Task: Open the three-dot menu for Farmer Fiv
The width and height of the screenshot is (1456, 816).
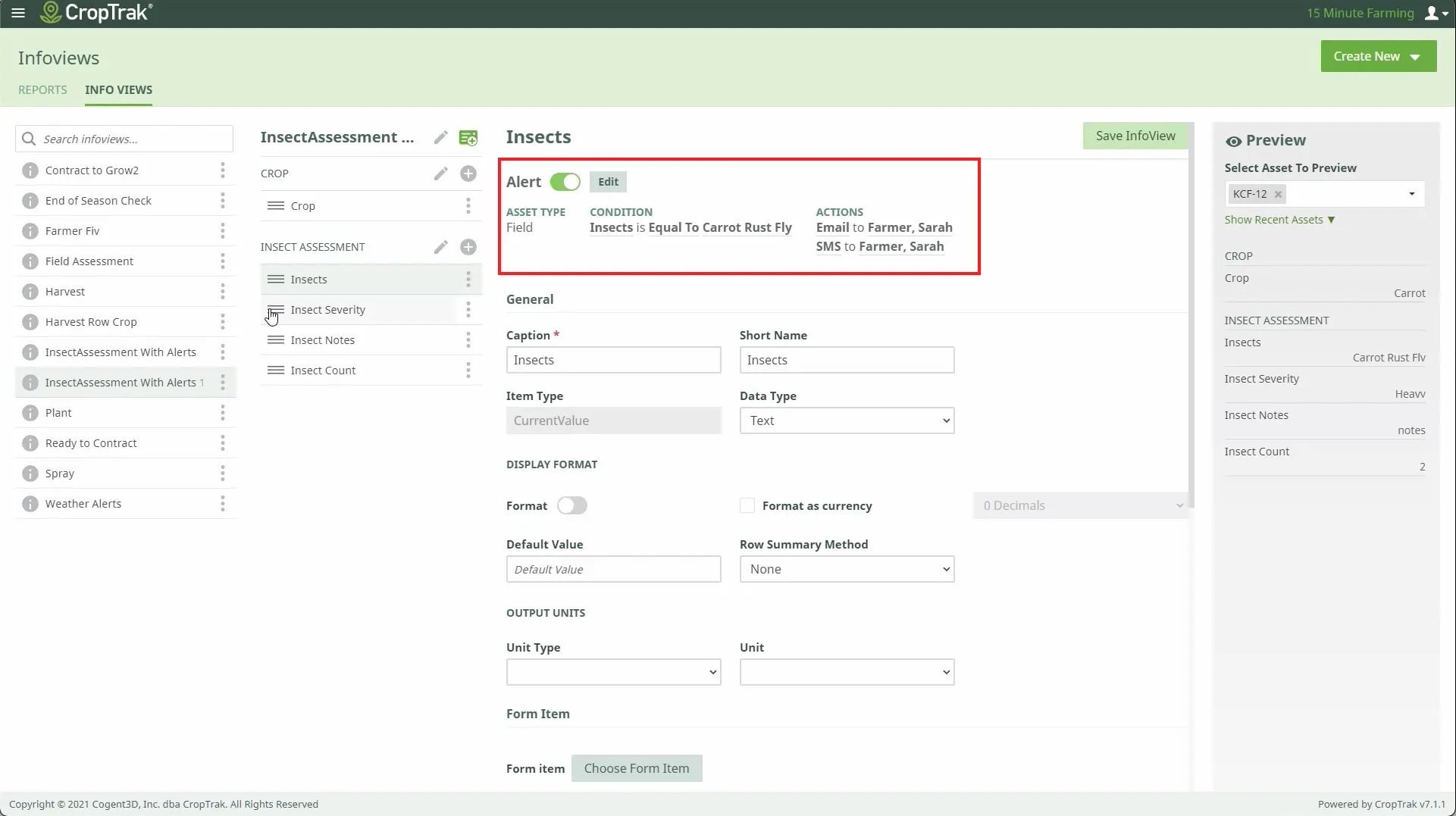Action: coord(223,231)
